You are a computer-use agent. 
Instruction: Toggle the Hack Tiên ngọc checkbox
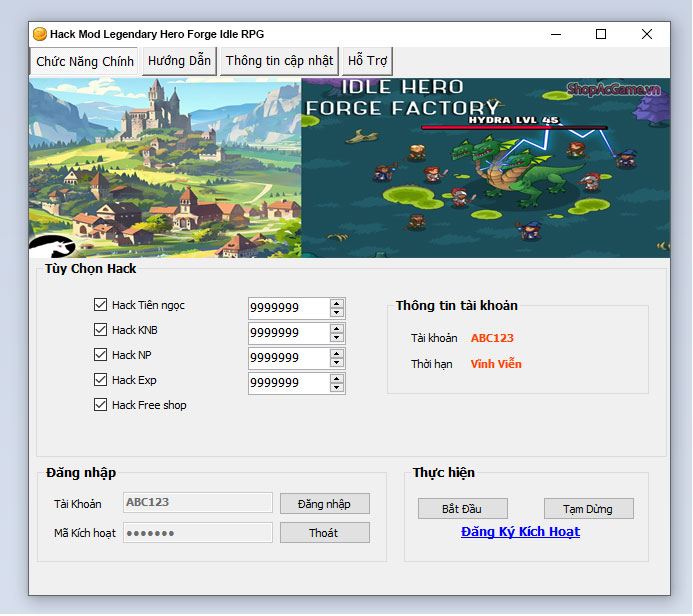(x=100, y=304)
